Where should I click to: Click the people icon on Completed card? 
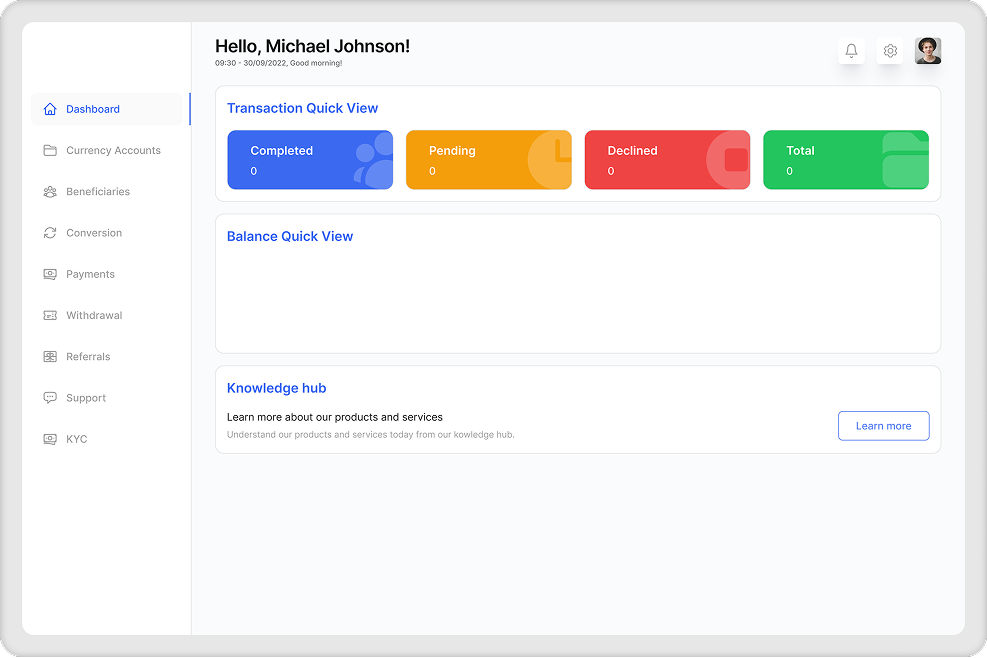point(374,161)
